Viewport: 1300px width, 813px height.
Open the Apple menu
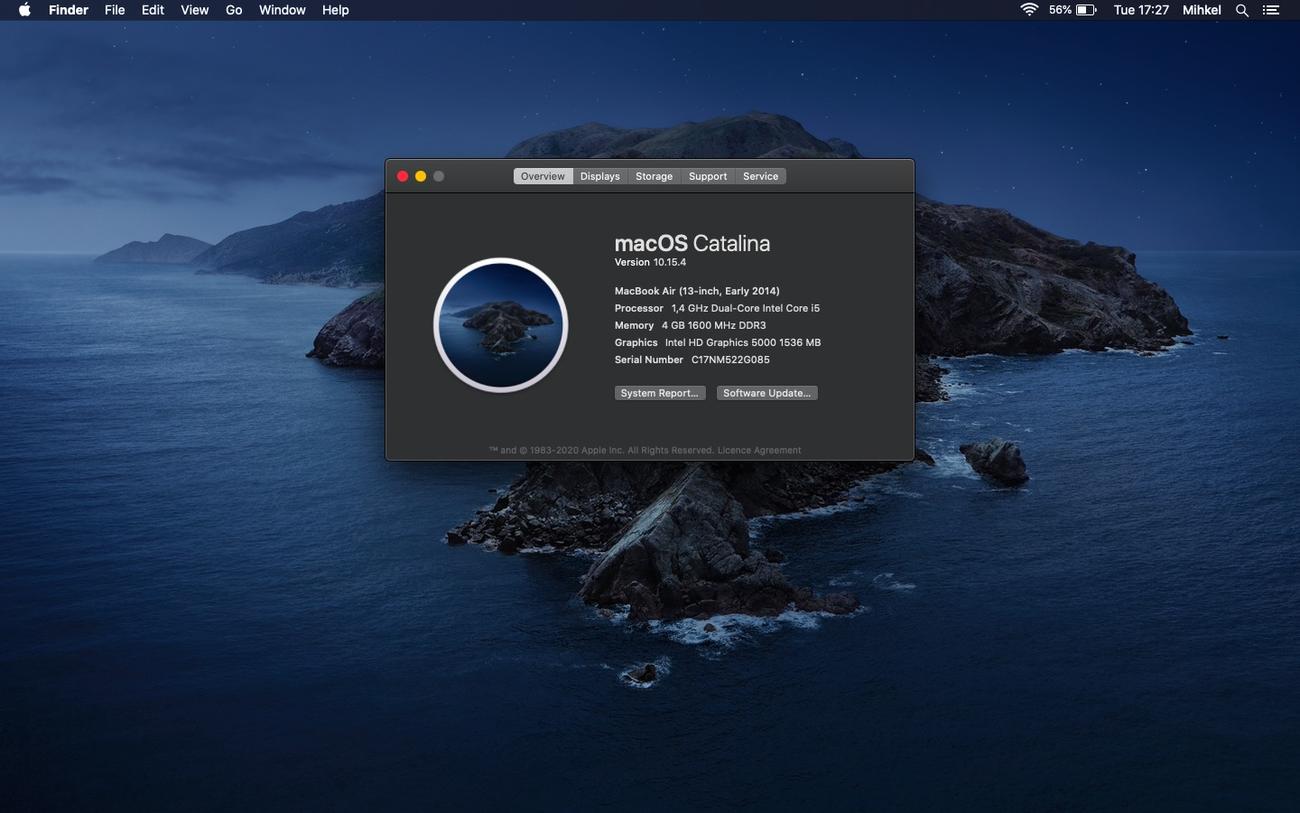coord(24,10)
